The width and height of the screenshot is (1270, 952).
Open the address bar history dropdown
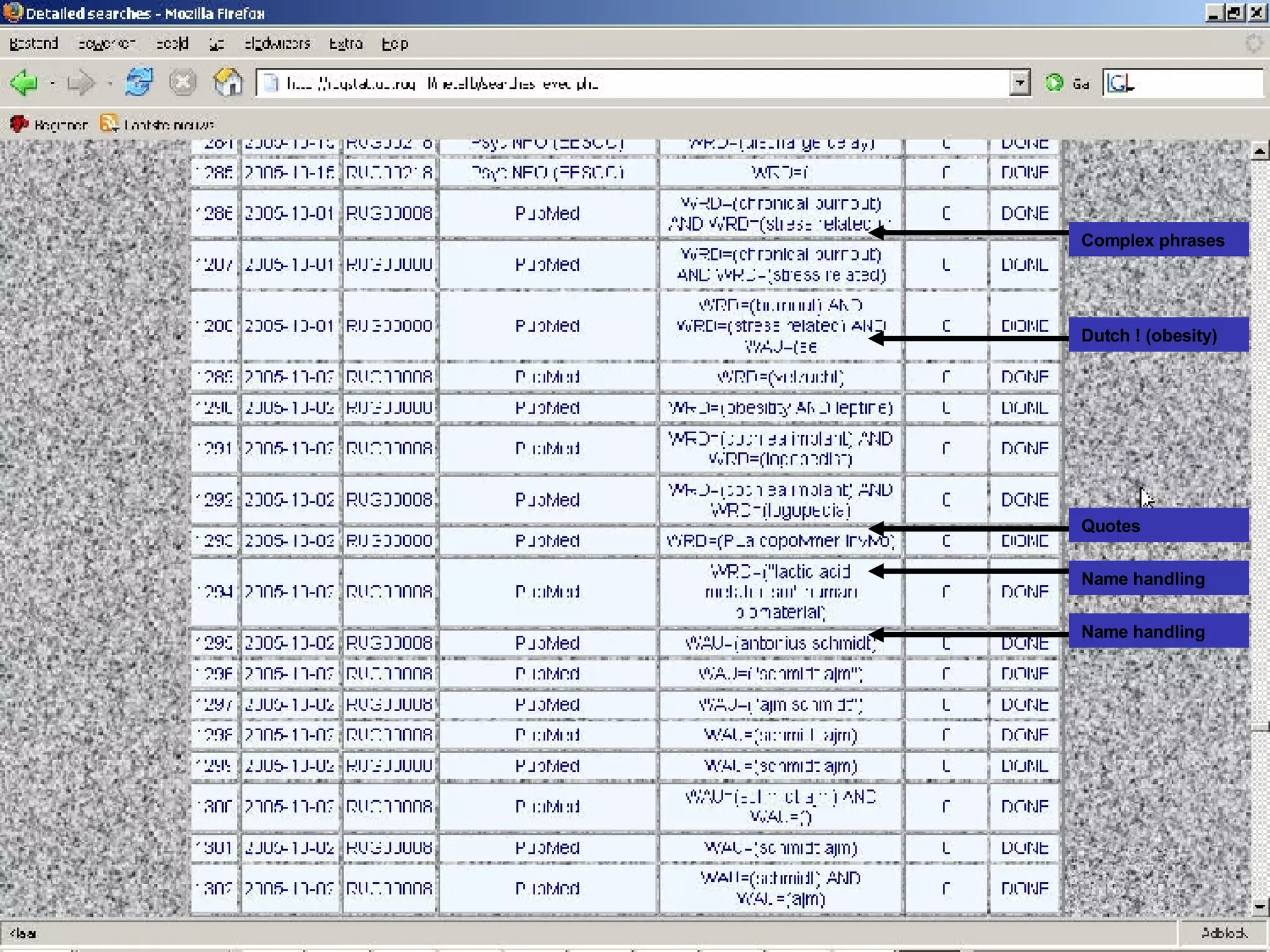coord(1019,82)
